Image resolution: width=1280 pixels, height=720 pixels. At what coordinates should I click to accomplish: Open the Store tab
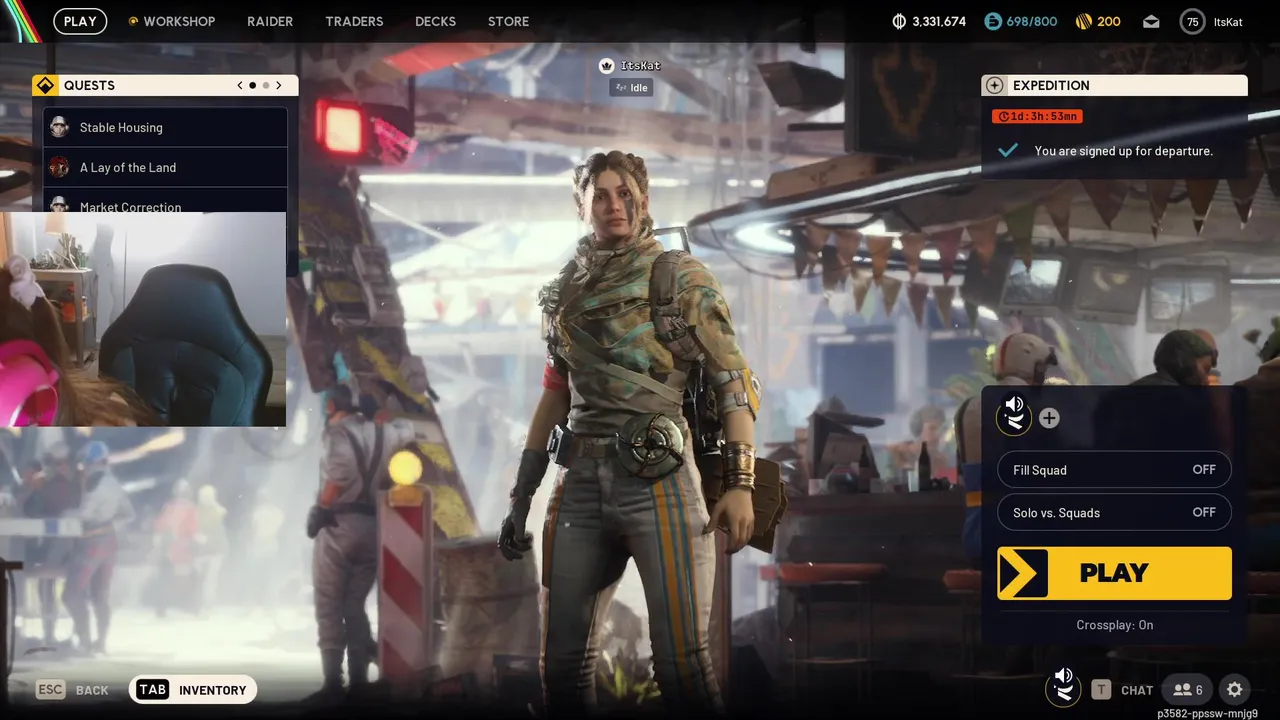[508, 21]
